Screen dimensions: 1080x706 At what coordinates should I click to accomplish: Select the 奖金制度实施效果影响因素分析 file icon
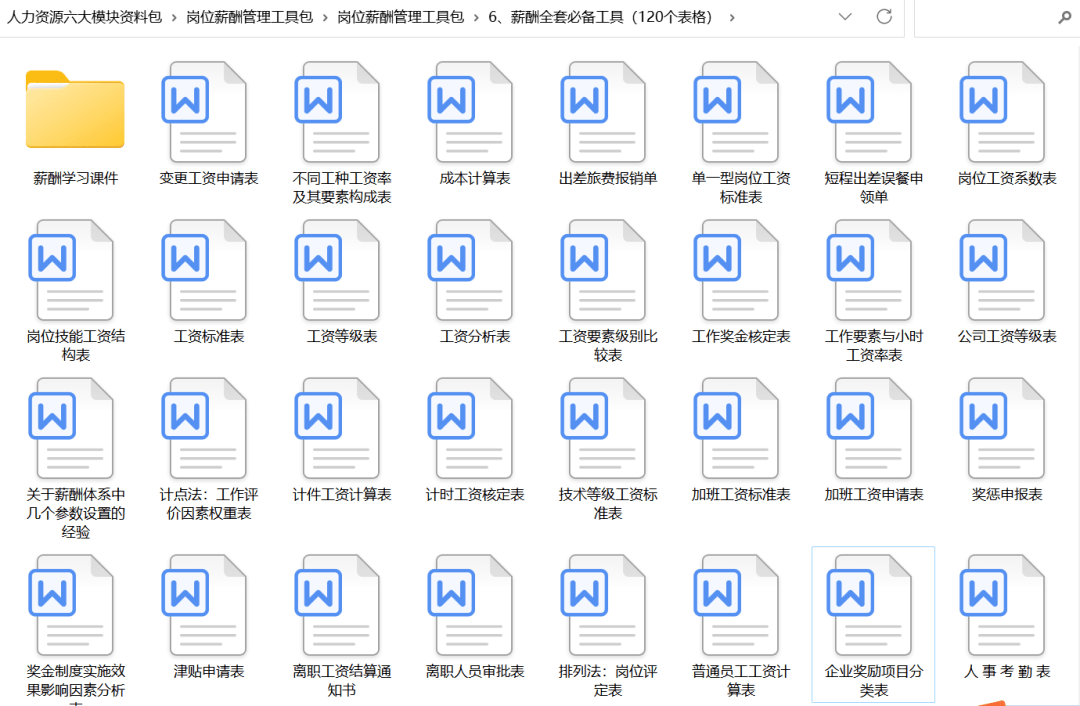(x=71, y=605)
